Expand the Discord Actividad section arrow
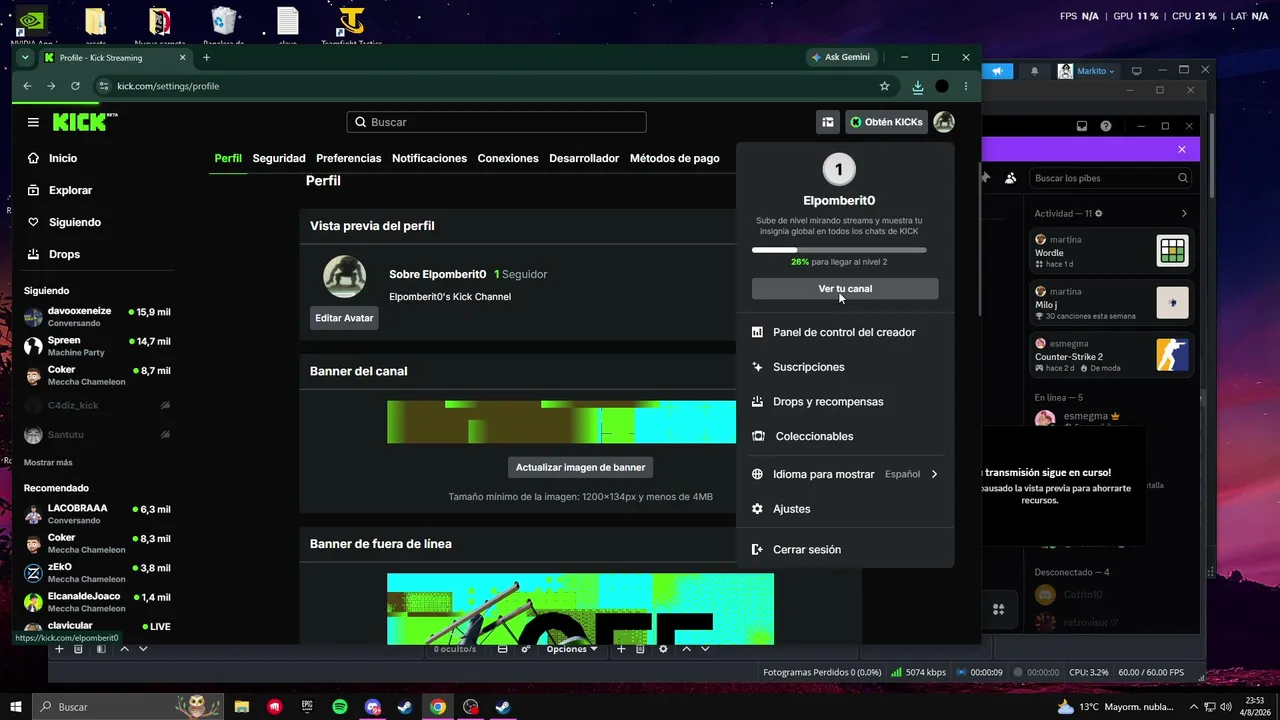 1184,213
